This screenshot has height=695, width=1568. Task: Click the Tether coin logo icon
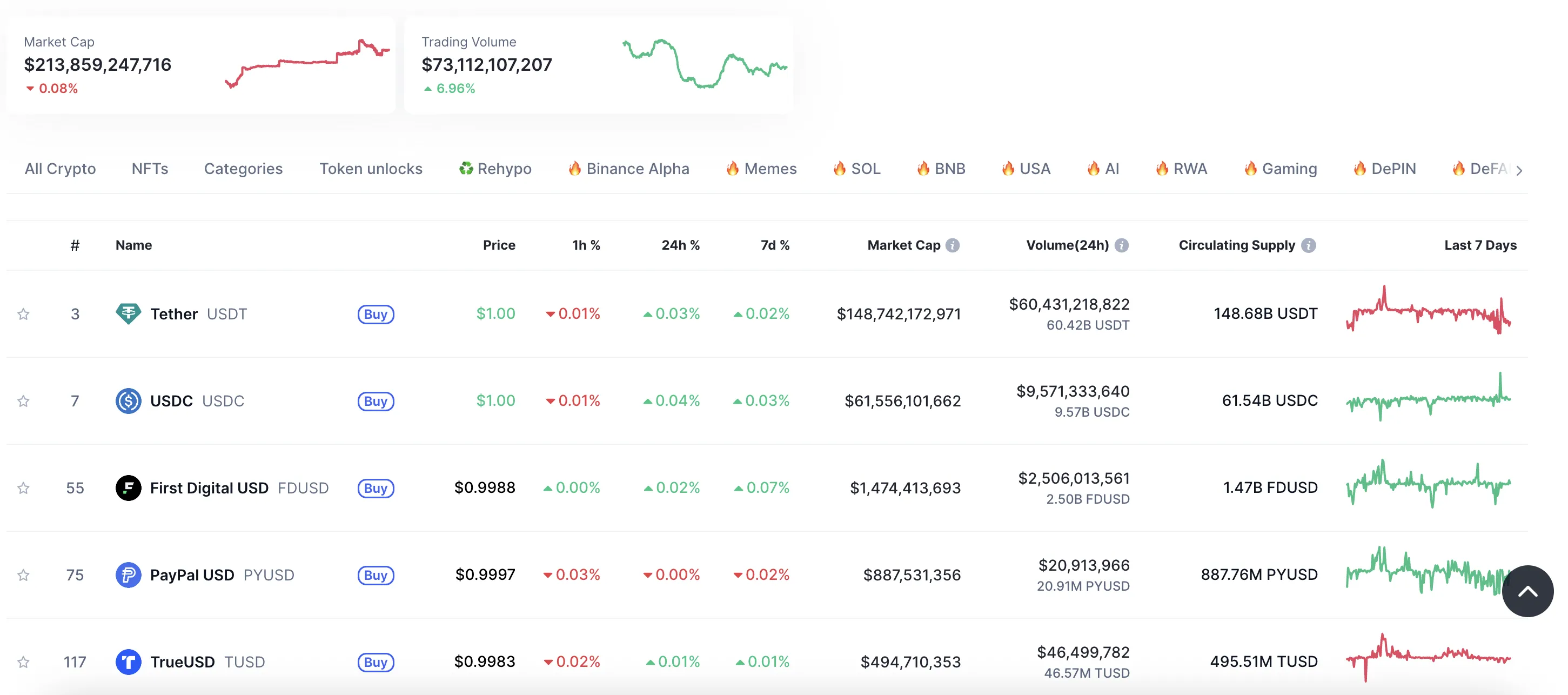128,314
